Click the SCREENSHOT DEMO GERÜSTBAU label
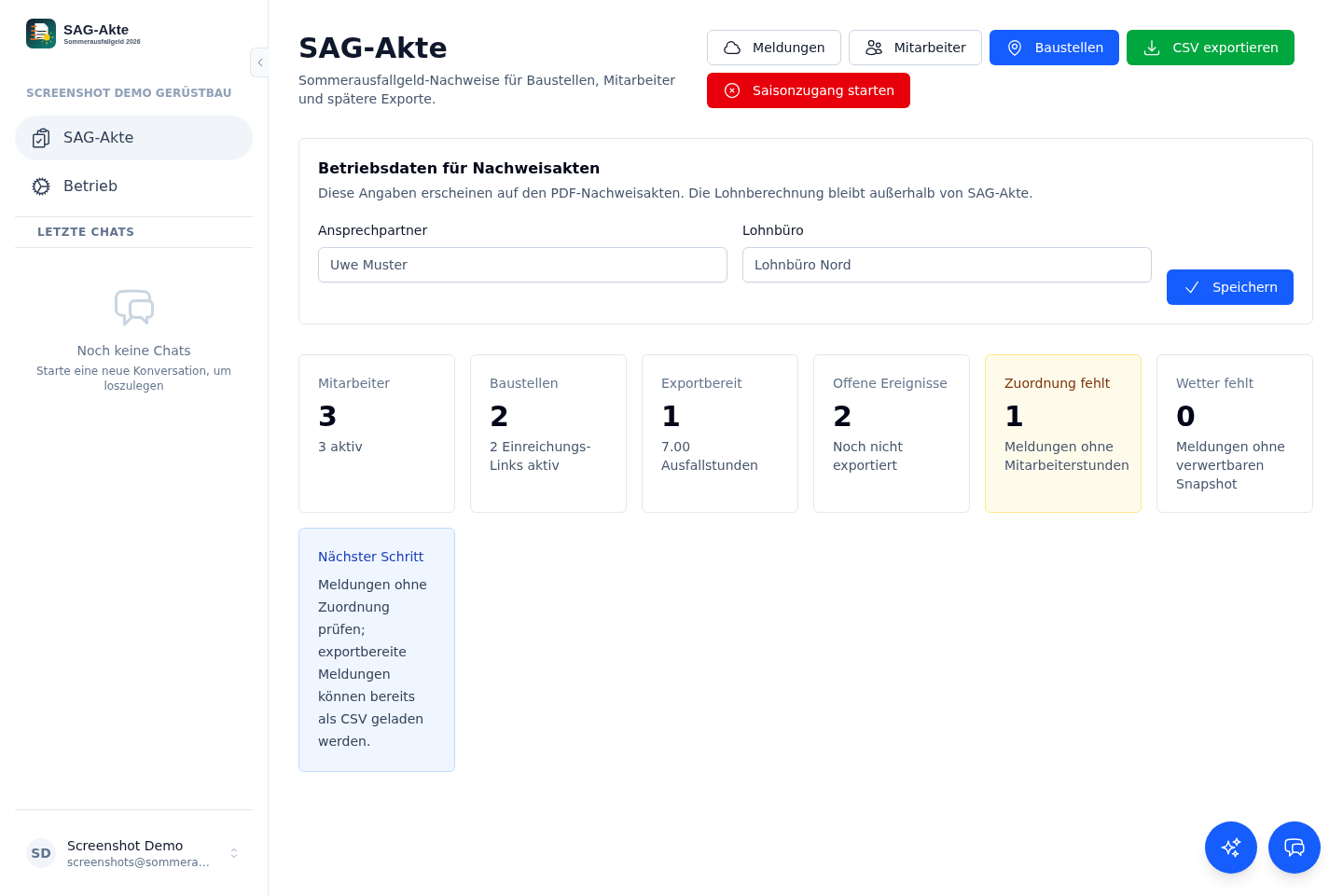1343x896 pixels. 129,93
